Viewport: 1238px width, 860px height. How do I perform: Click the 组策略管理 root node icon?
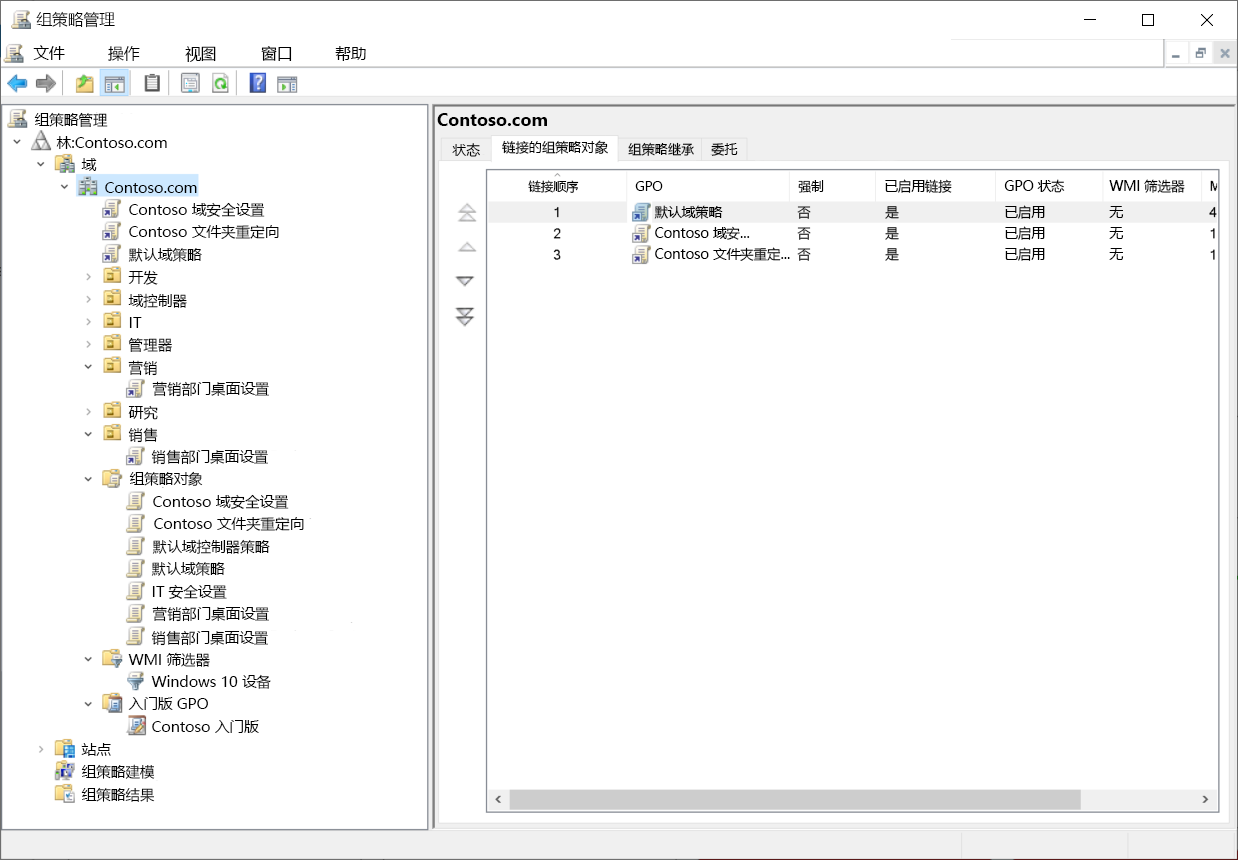[18, 120]
